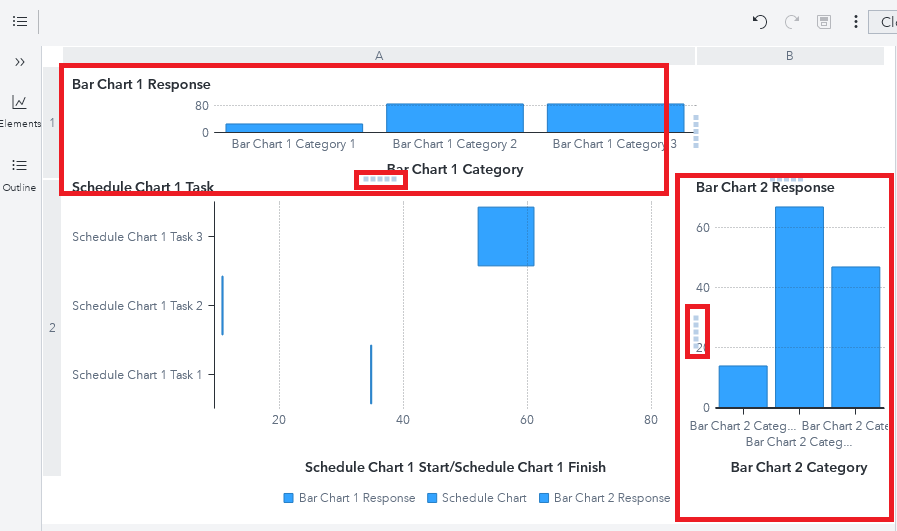Click the Schedule Chart legend entry

pyautogui.click(x=476, y=498)
